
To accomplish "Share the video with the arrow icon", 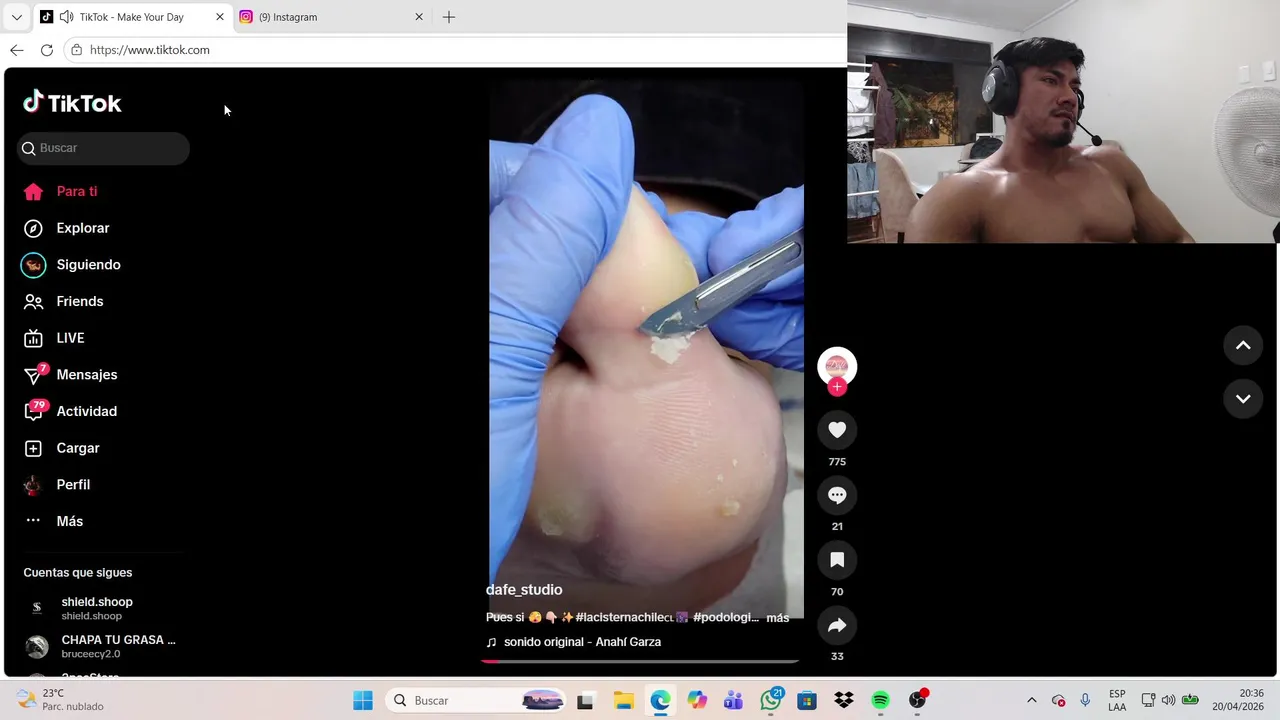I will pyautogui.click(x=837, y=625).
